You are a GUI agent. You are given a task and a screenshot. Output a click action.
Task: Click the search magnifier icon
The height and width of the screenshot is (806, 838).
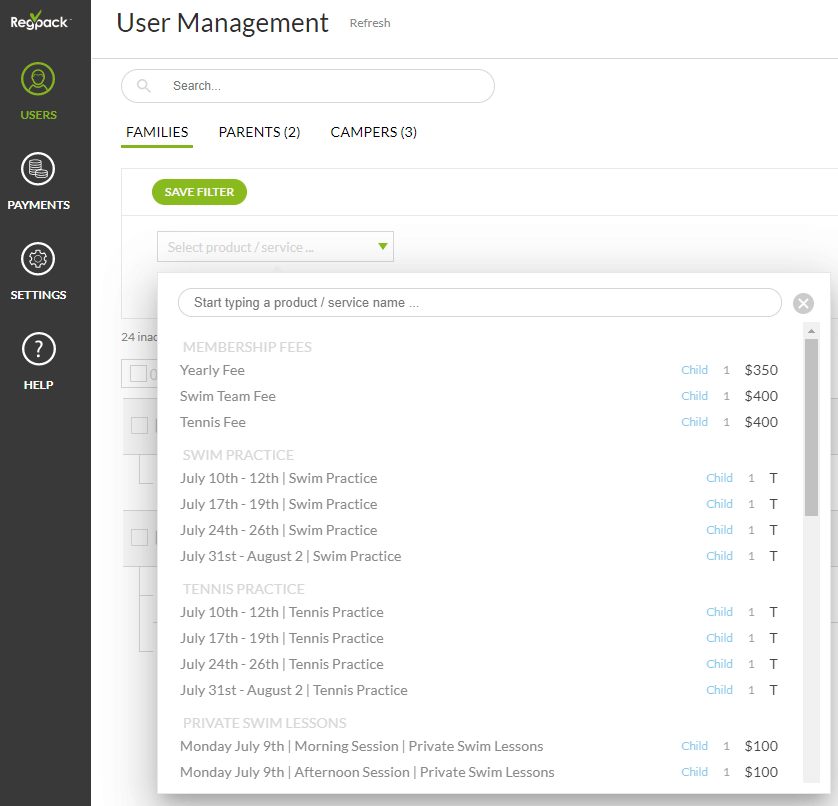point(145,86)
